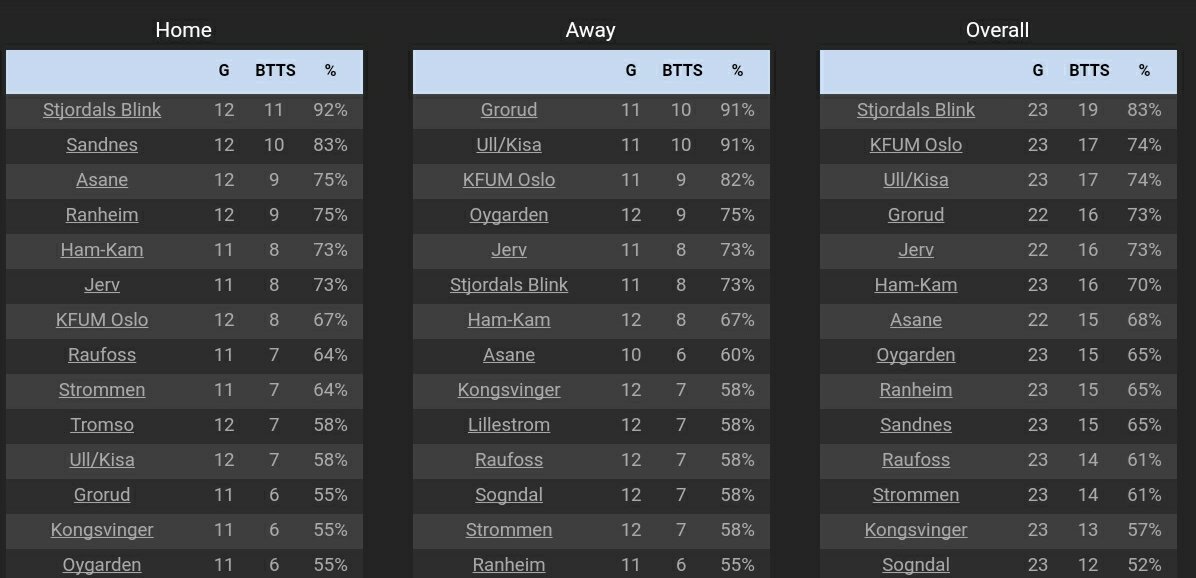Click the G column header in Overall table

1038,71
